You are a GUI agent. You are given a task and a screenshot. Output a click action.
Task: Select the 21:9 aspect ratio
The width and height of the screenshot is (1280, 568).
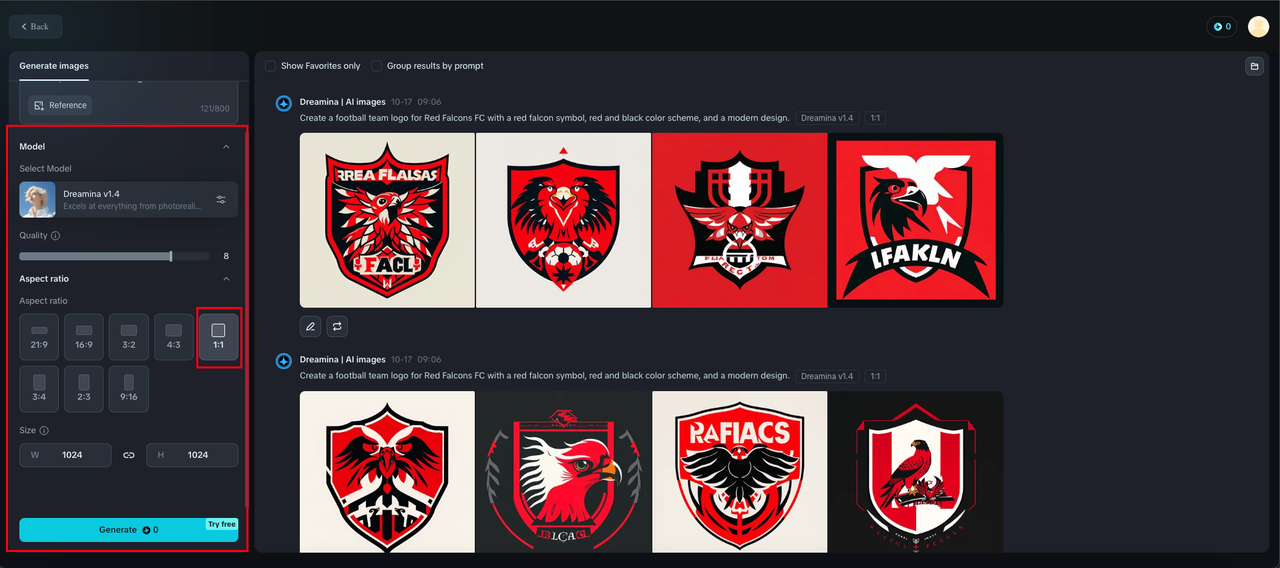coord(39,337)
